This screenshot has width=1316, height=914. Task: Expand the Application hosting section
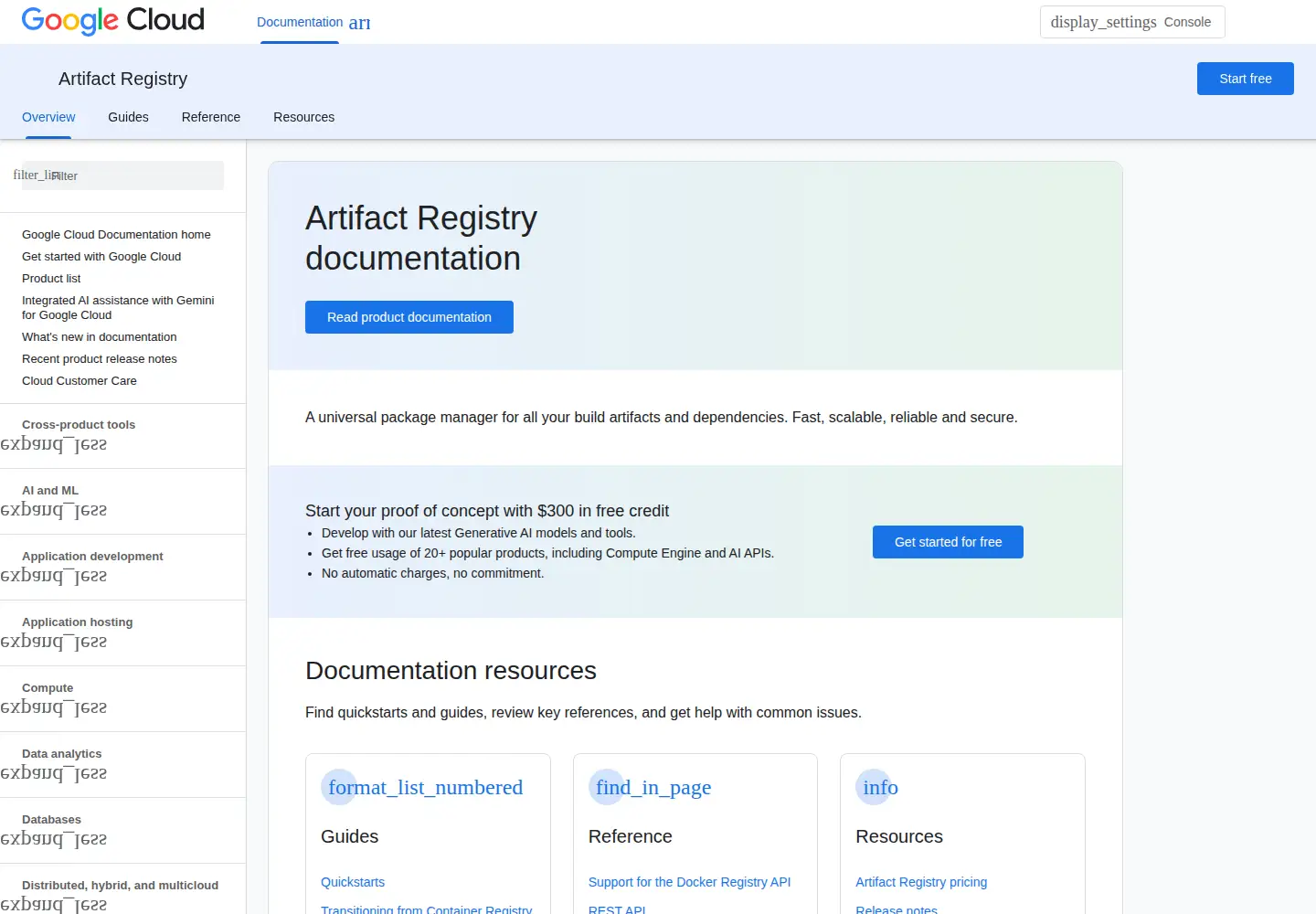[x=53, y=642]
